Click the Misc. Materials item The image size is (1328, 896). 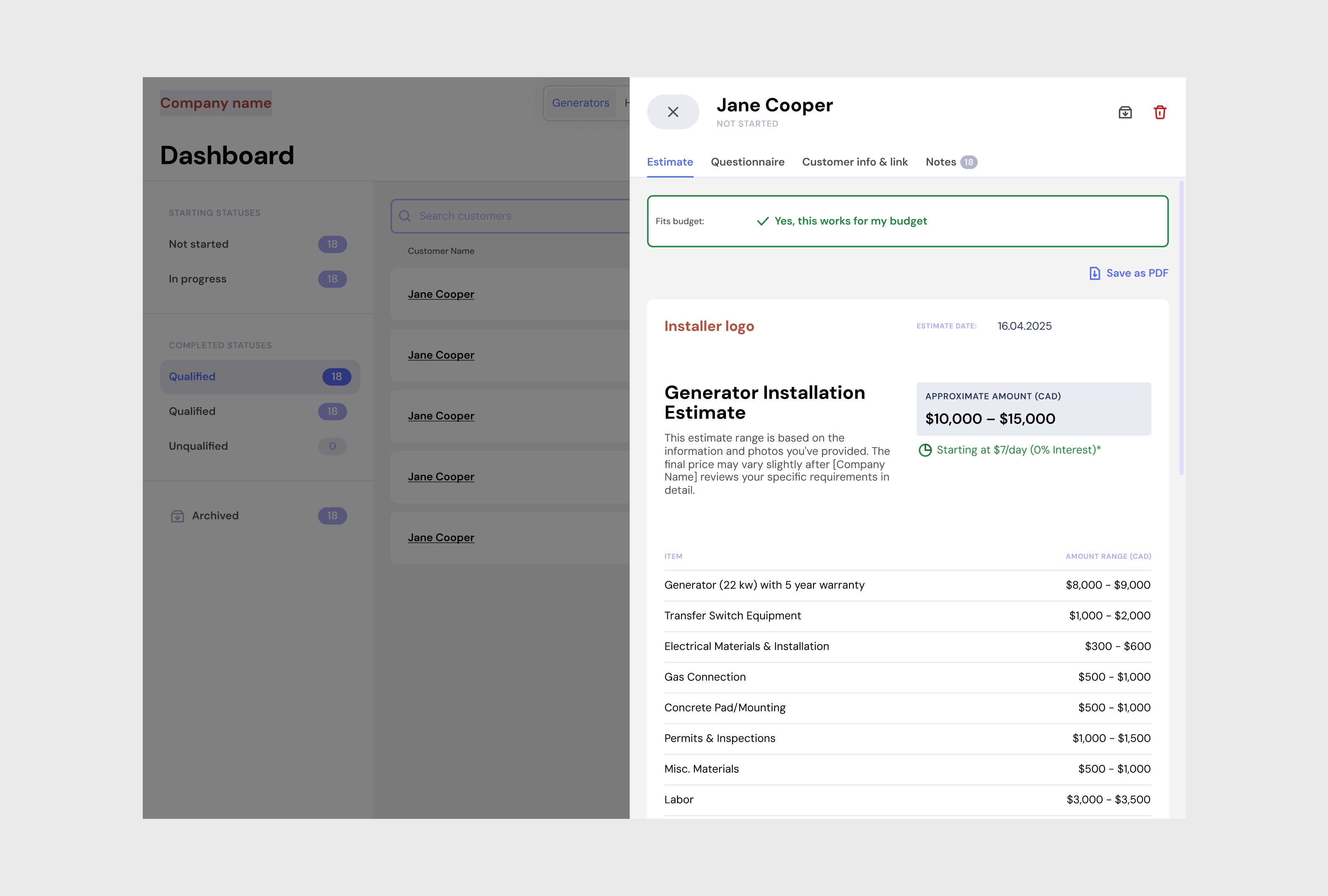pos(701,769)
